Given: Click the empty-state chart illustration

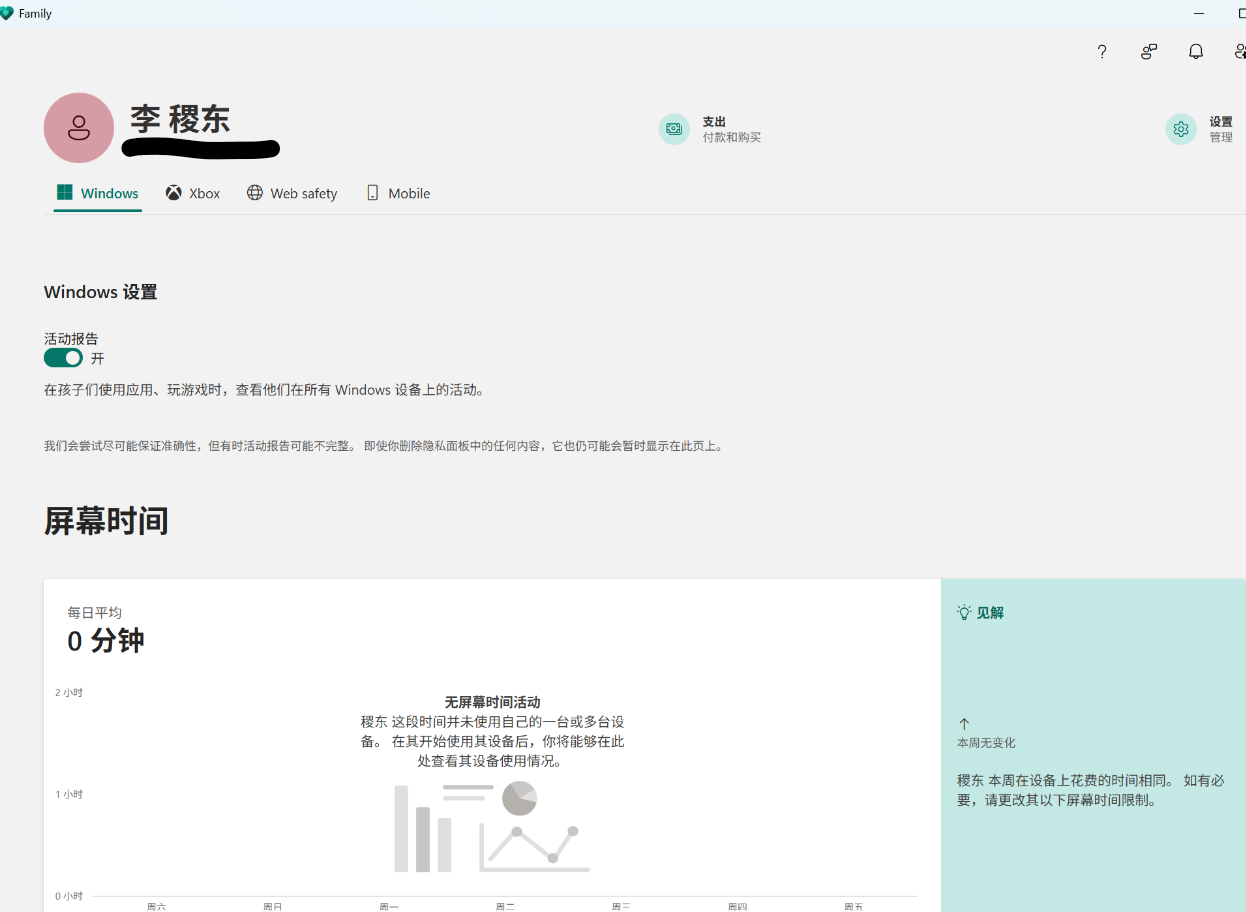Looking at the screenshot, I should tap(492, 826).
